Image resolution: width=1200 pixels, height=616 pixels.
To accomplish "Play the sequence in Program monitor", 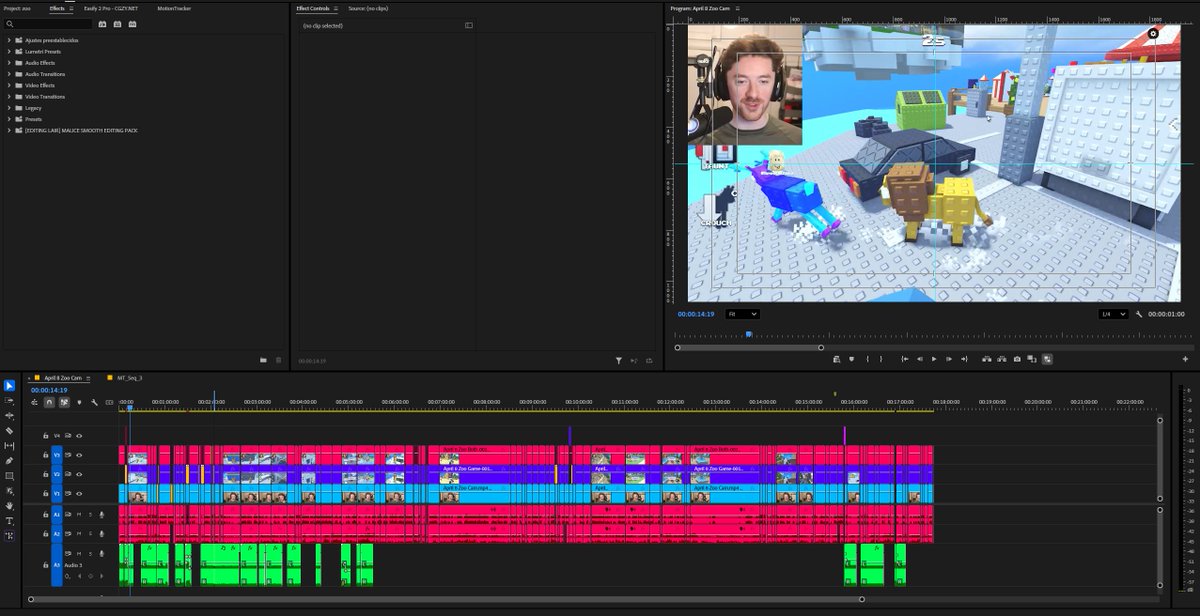I will click(934, 358).
